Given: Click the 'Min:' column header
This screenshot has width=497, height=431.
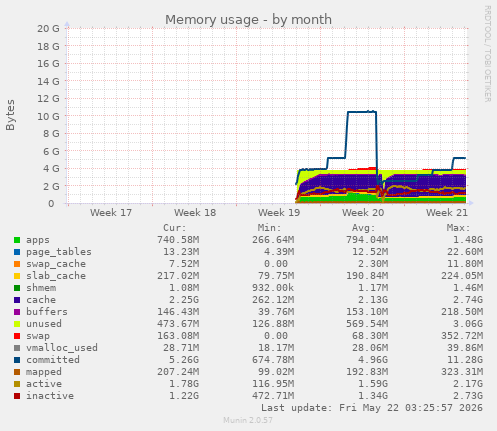Looking at the screenshot, I should click(269, 228).
